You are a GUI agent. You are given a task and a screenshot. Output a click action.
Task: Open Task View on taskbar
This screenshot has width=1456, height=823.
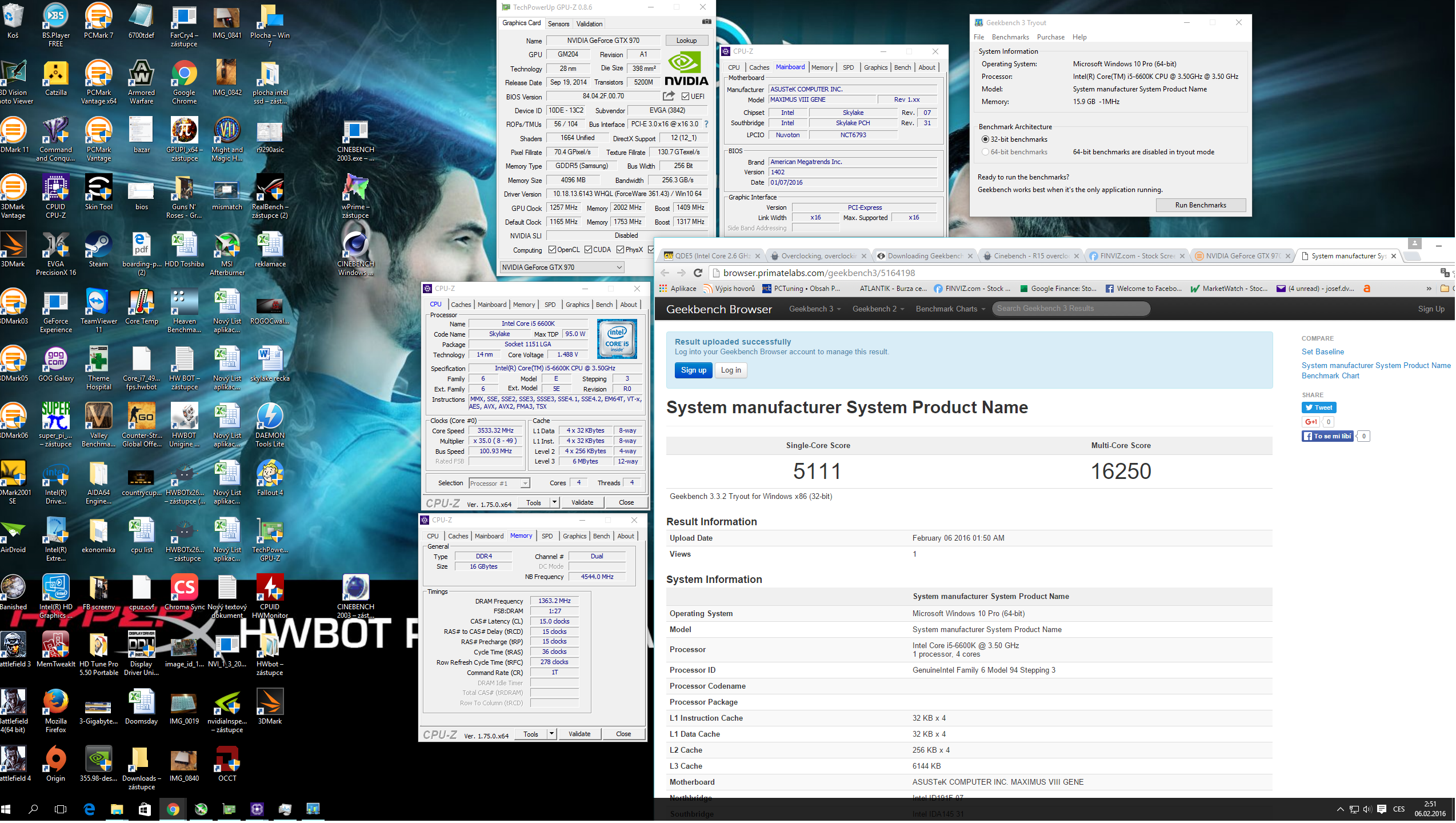pyautogui.click(x=60, y=810)
